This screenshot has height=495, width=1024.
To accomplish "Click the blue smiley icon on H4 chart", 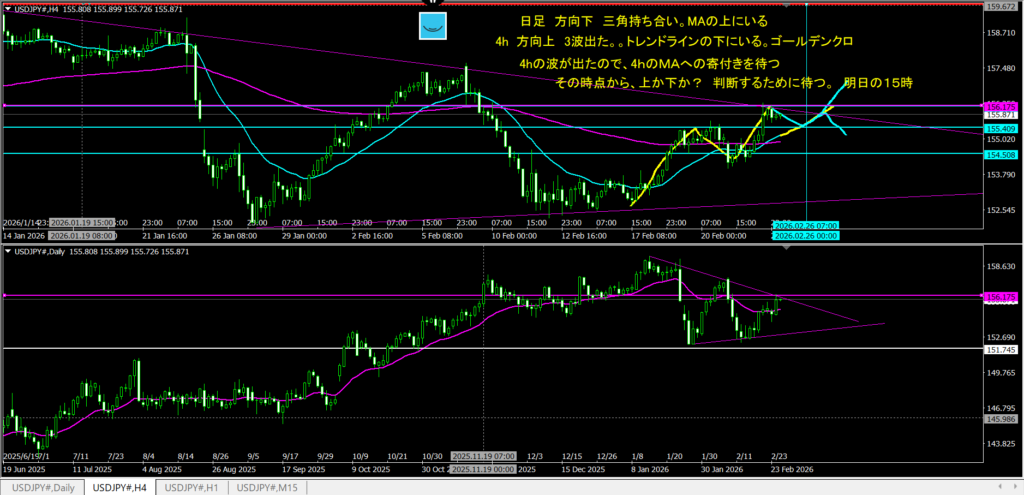I will coord(431,26).
